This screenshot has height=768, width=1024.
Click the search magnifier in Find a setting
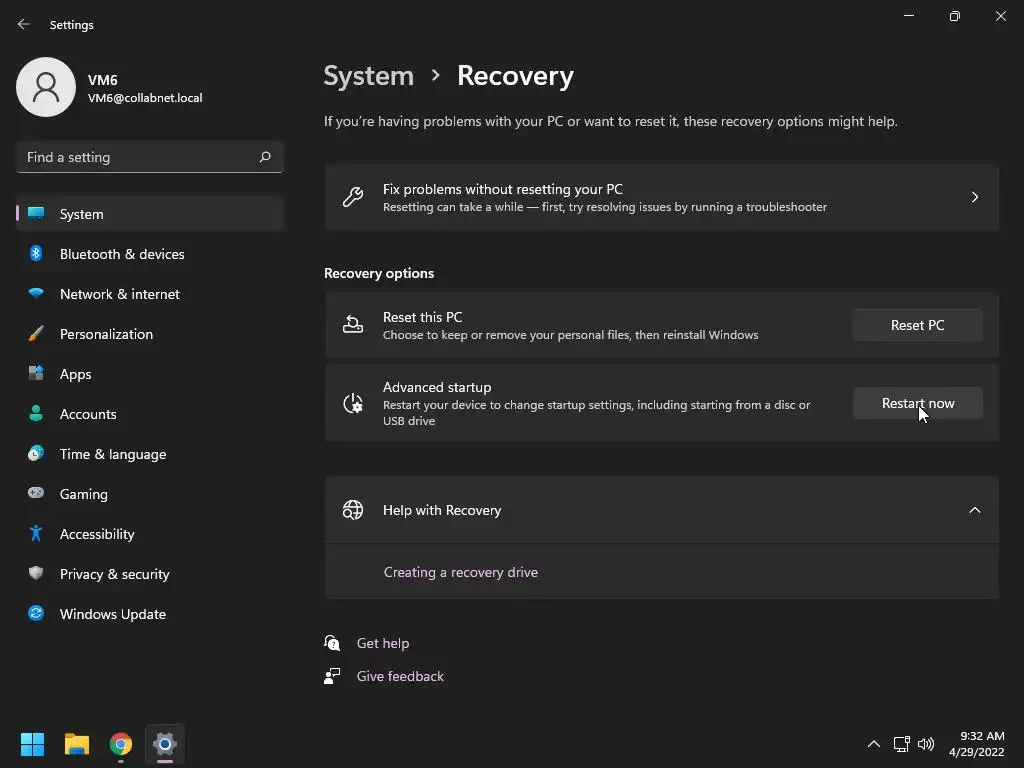click(265, 157)
